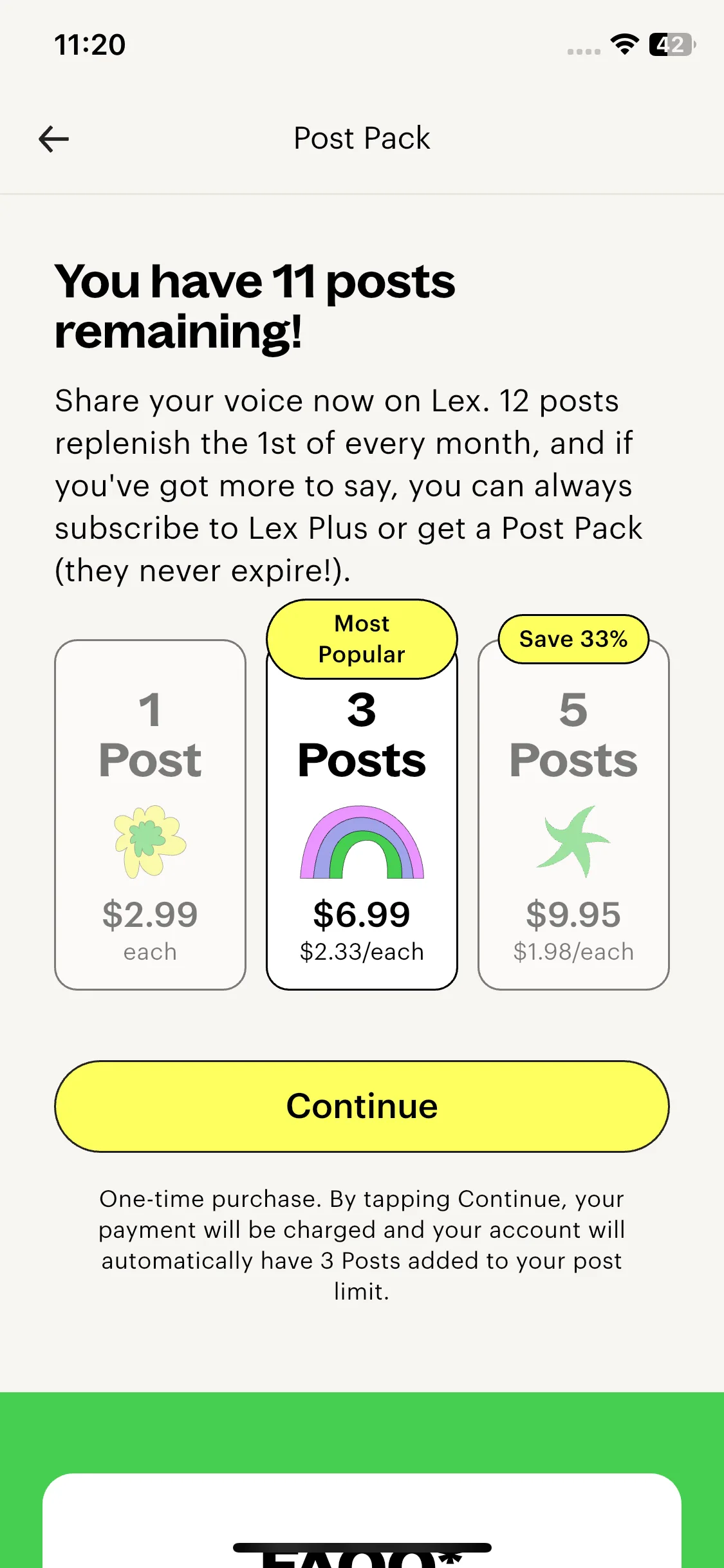Viewport: 724px width, 1568px height.
Task: Tap the one-time purchase disclaimer text
Action: click(362, 1245)
